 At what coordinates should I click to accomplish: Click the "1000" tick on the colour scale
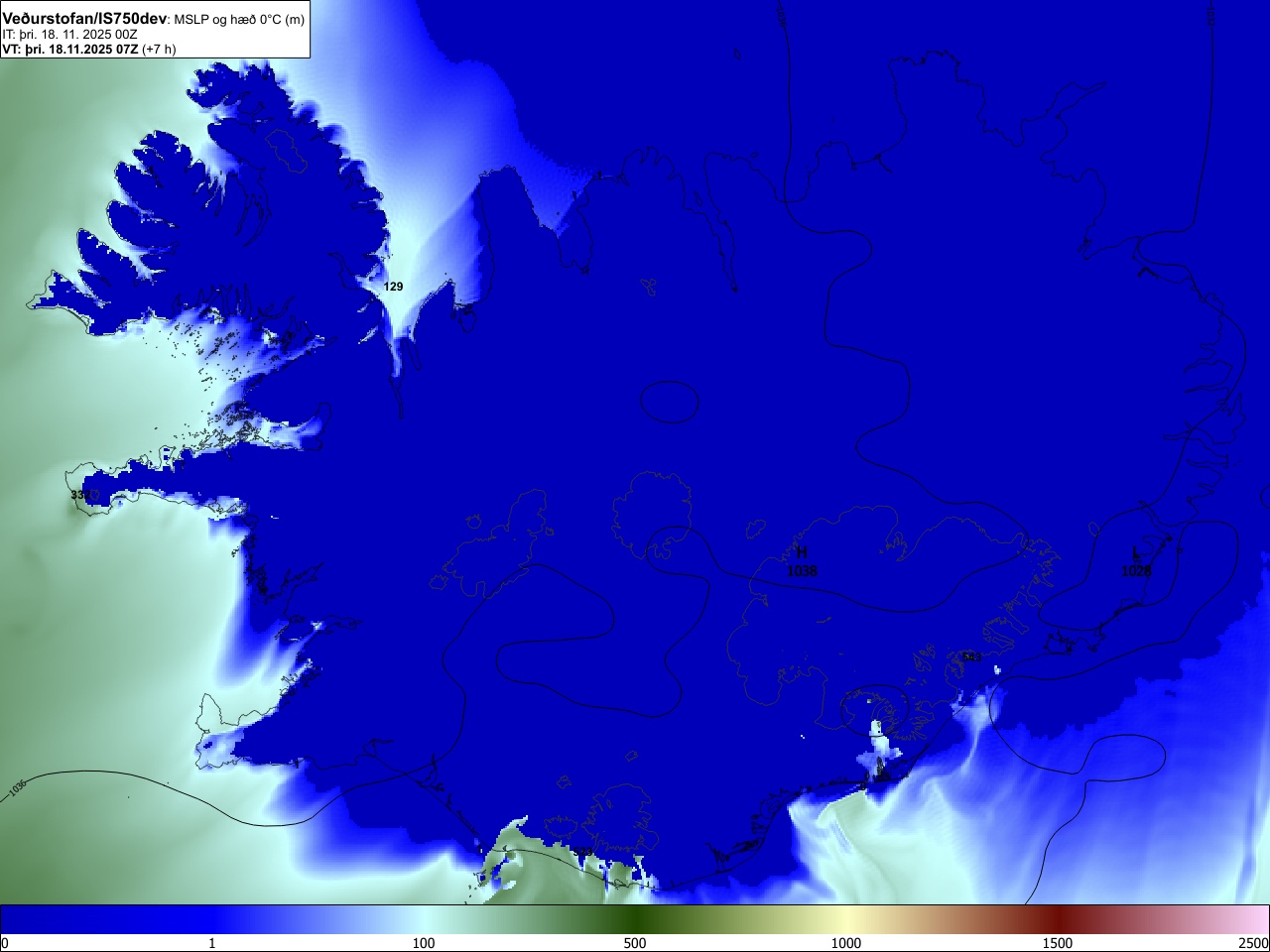pos(846,943)
